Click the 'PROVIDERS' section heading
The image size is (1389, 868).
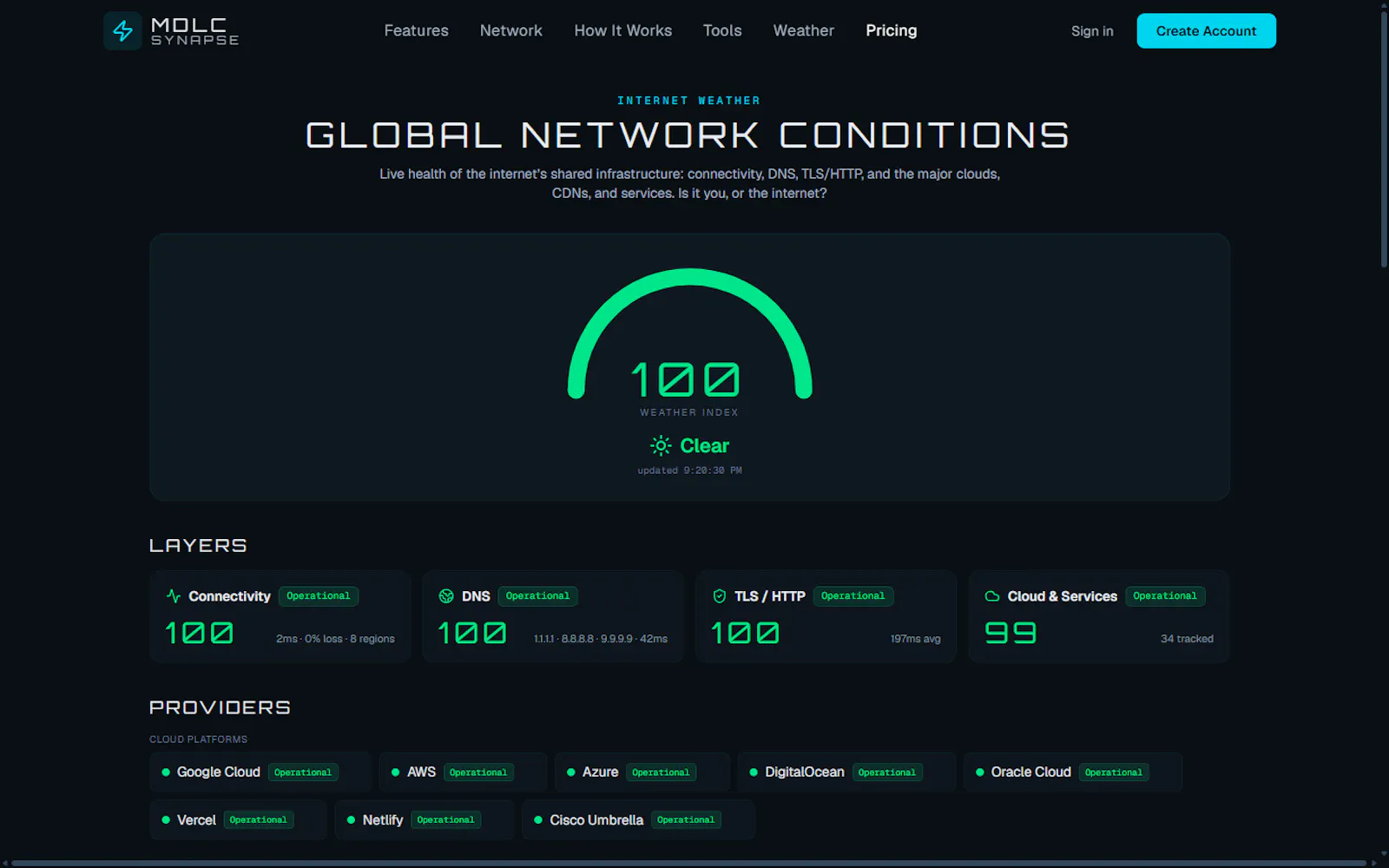coord(220,707)
